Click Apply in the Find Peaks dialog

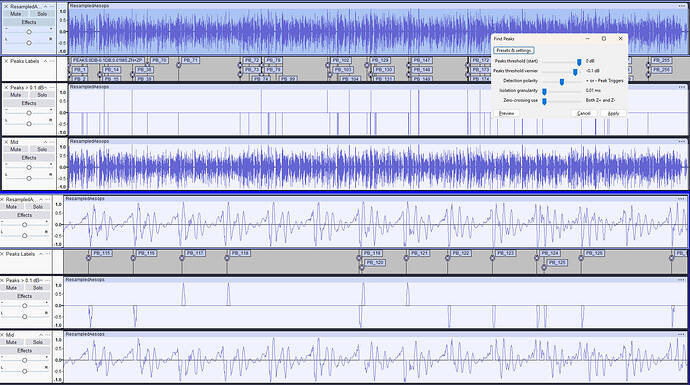click(x=613, y=114)
